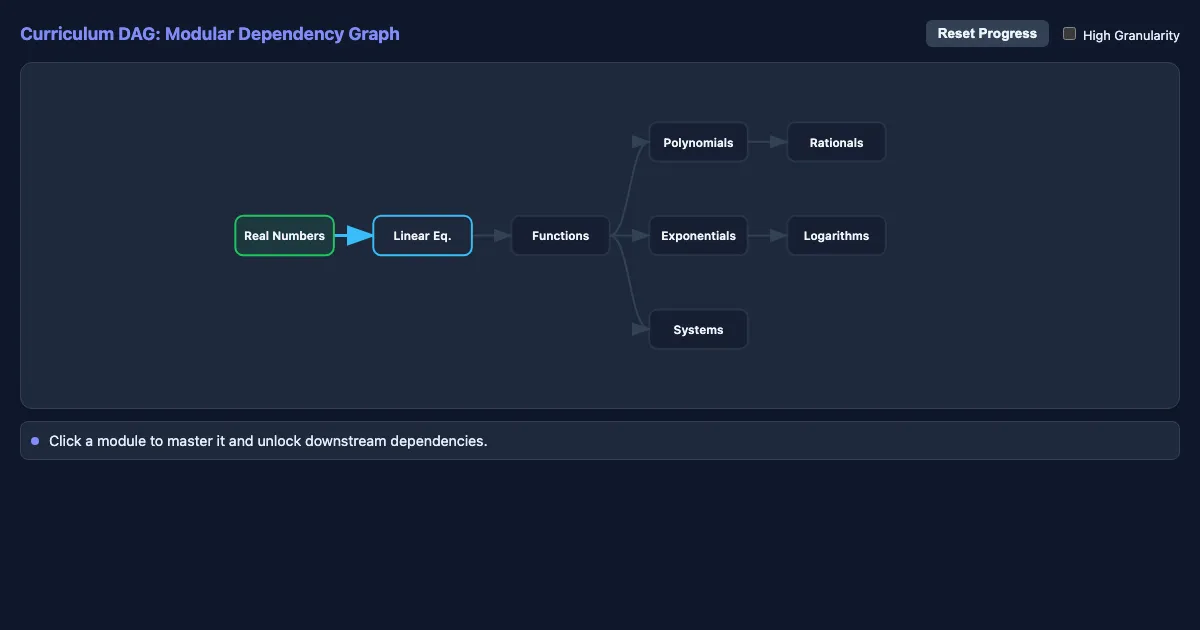1200x630 pixels.
Task: Click the Exponentials module node
Action: 698,236
